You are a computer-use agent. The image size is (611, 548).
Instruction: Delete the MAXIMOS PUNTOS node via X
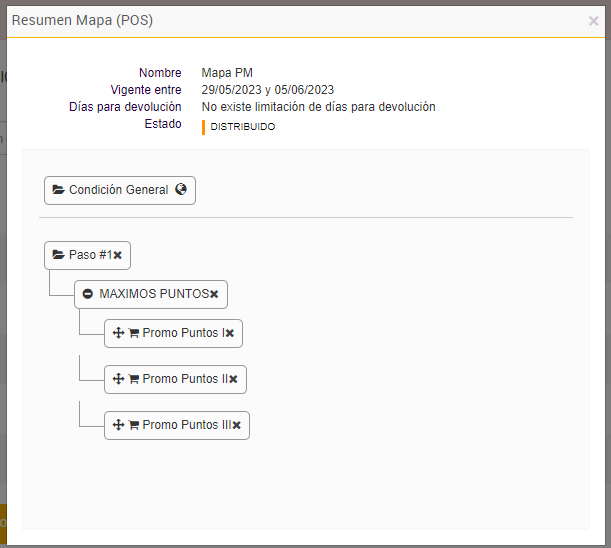click(x=214, y=294)
